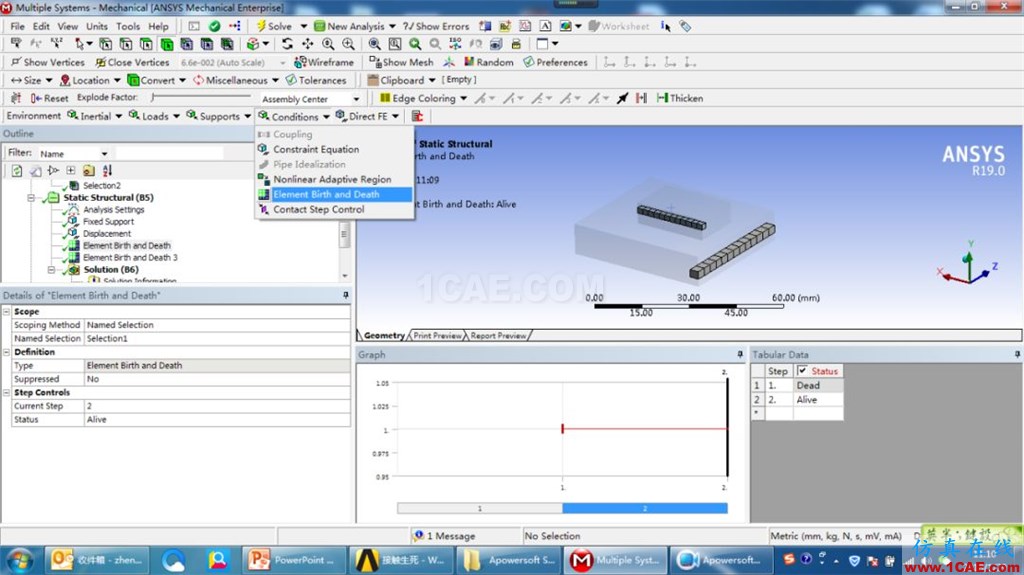This screenshot has height=575, width=1024.
Task: Select the Body selection filter (green cube)
Action: pos(167,44)
